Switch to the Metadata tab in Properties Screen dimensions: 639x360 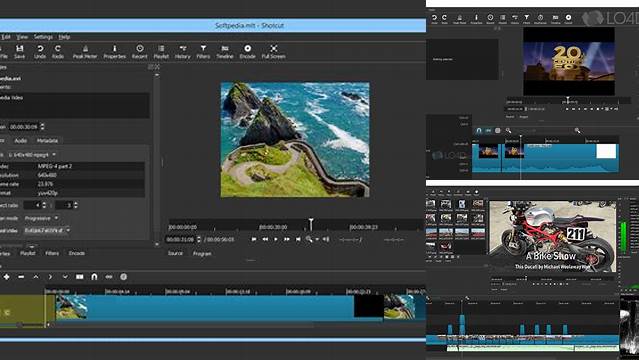coord(47,141)
